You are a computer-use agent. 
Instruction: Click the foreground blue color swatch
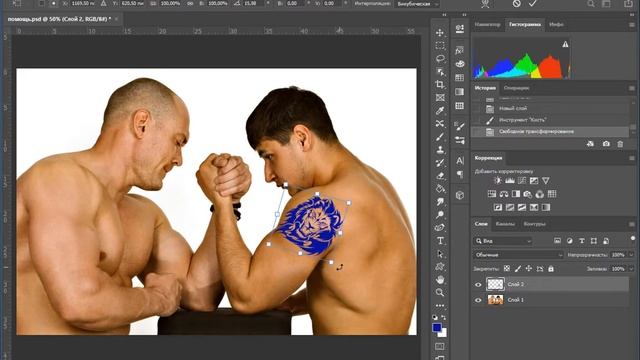coord(436,327)
